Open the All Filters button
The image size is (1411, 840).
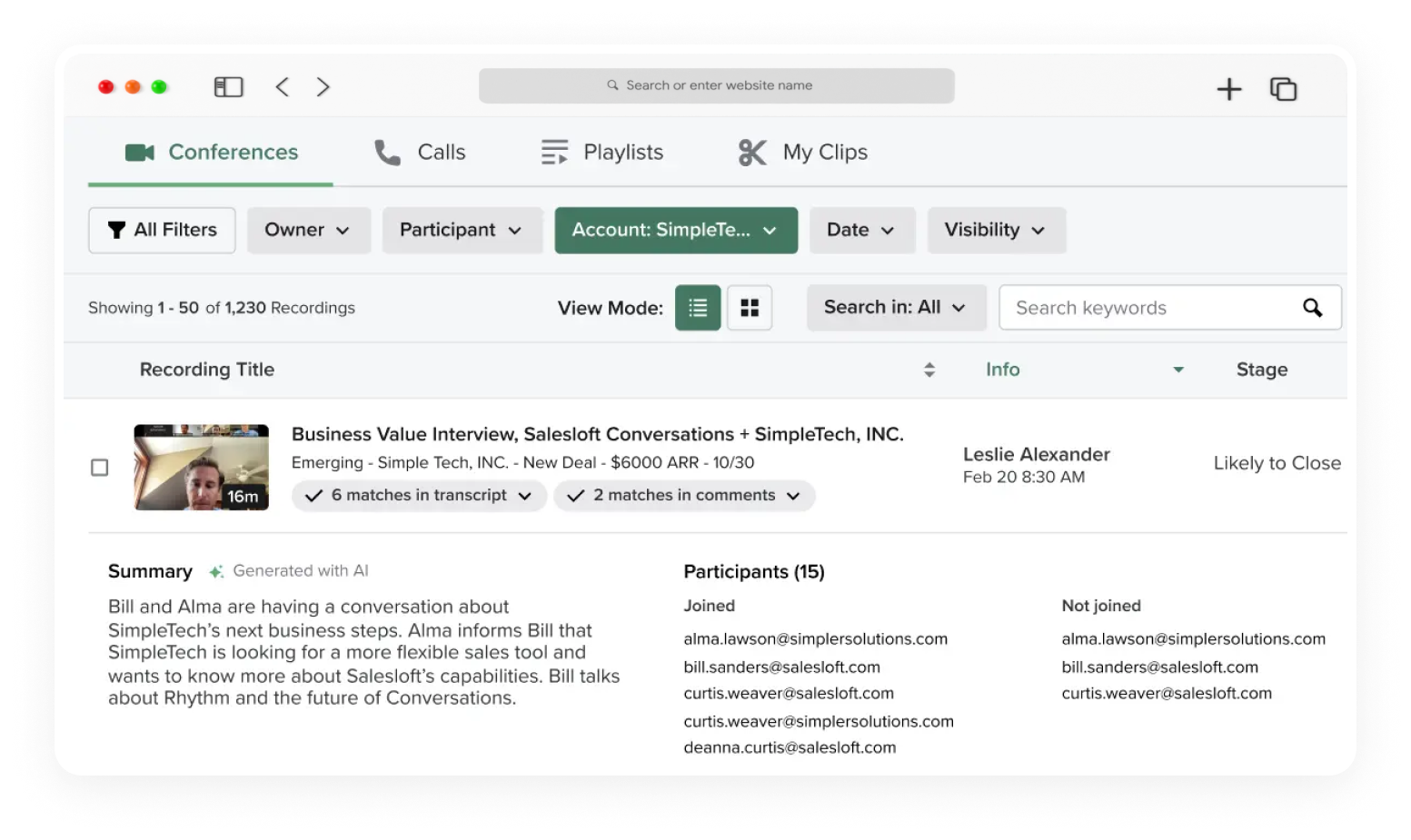pyautogui.click(x=162, y=231)
